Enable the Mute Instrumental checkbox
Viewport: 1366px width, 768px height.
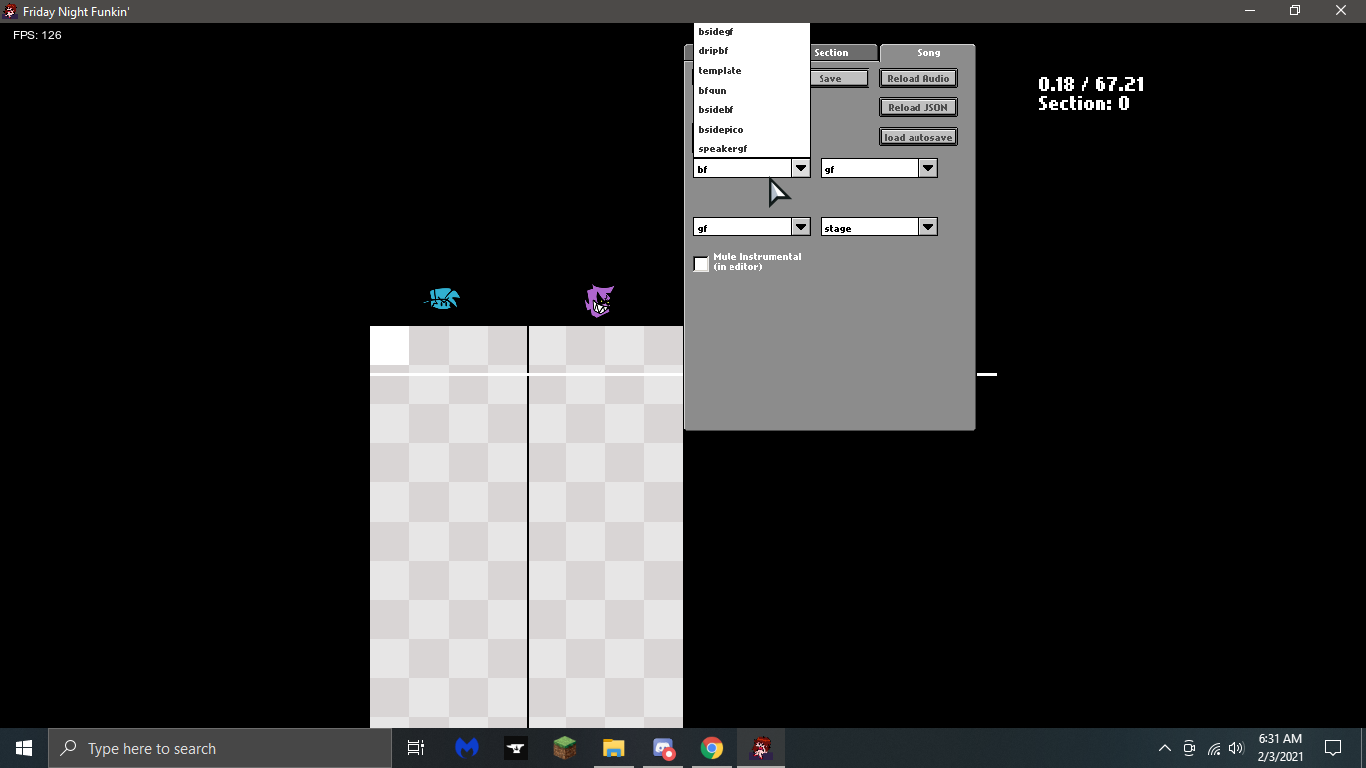(x=701, y=262)
